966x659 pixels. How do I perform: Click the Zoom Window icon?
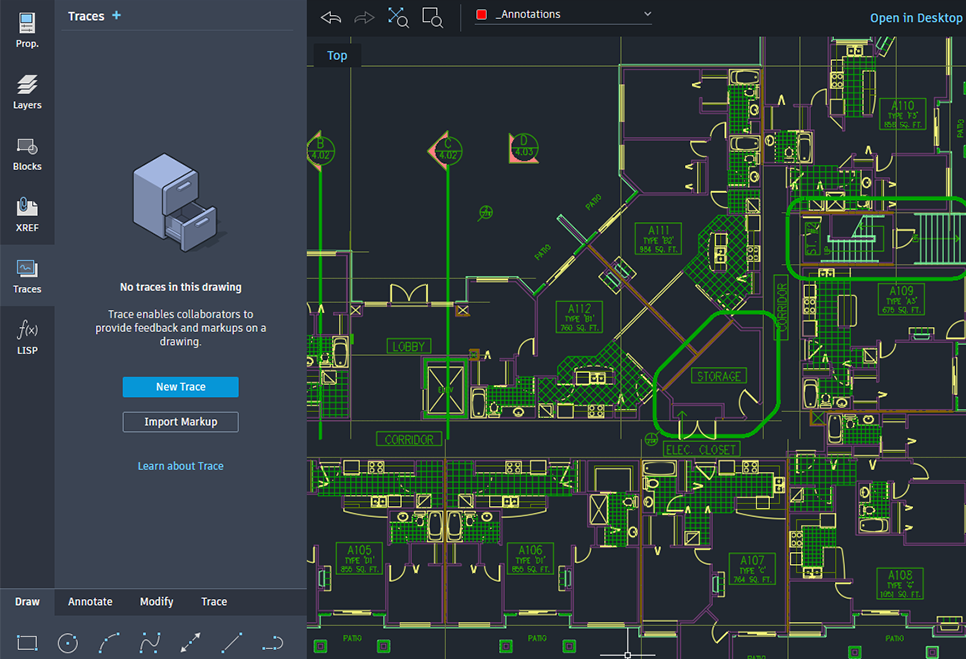click(x=432, y=17)
